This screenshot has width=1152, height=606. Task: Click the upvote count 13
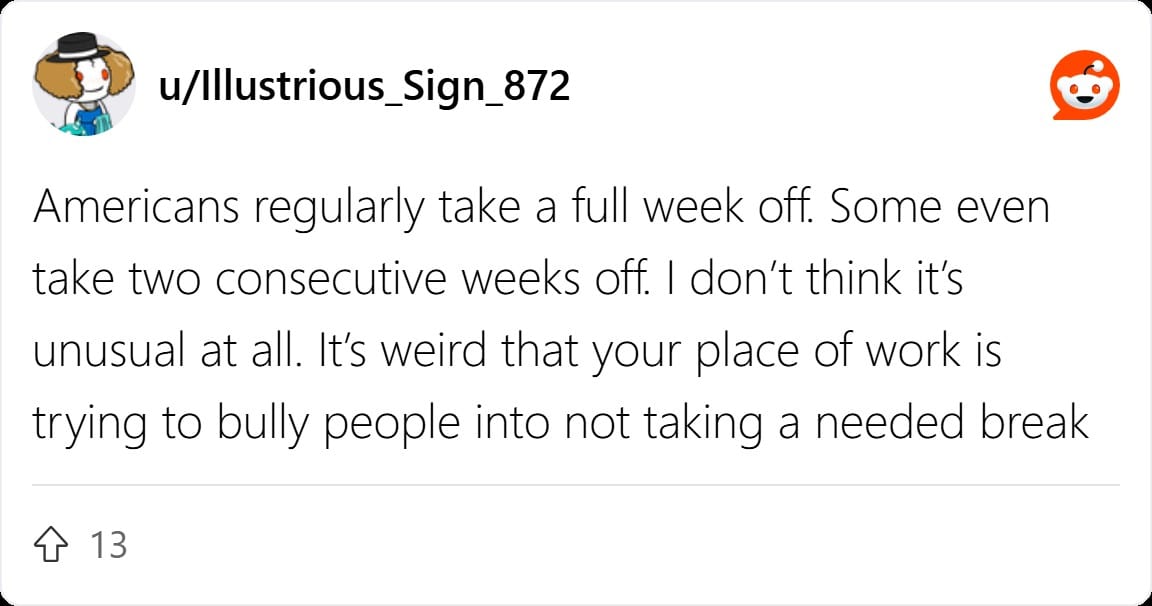109,545
